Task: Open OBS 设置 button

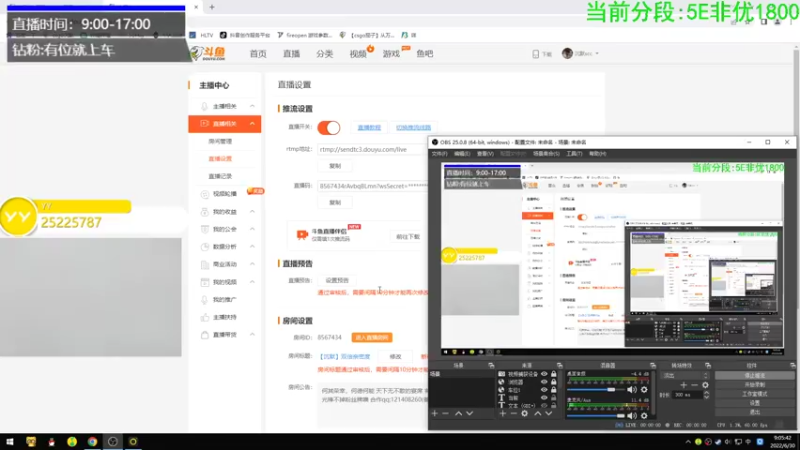Action: (x=755, y=403)
